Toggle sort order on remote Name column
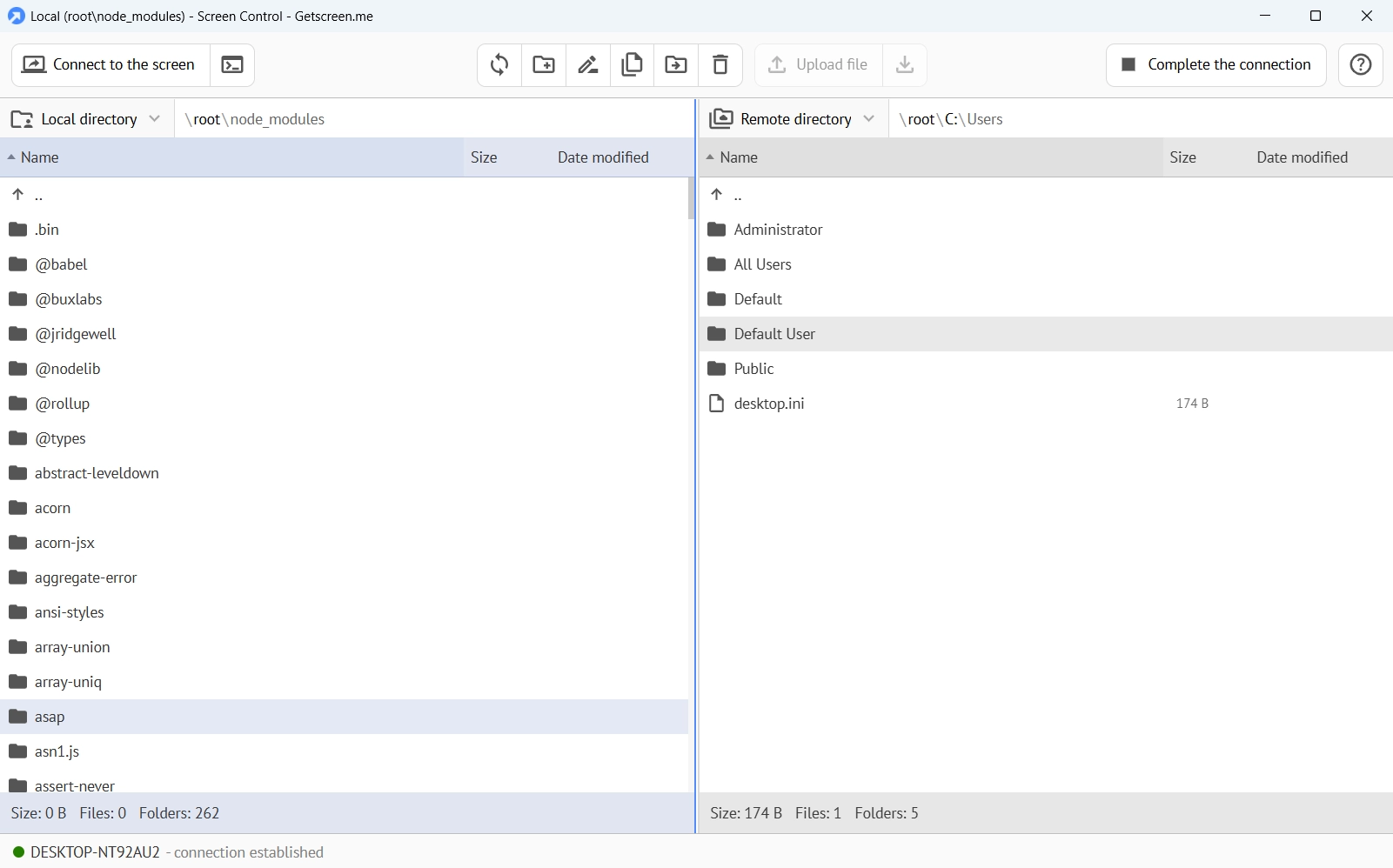The height and width of the screenshot is (868, 1393). click(x=739, y=157)
